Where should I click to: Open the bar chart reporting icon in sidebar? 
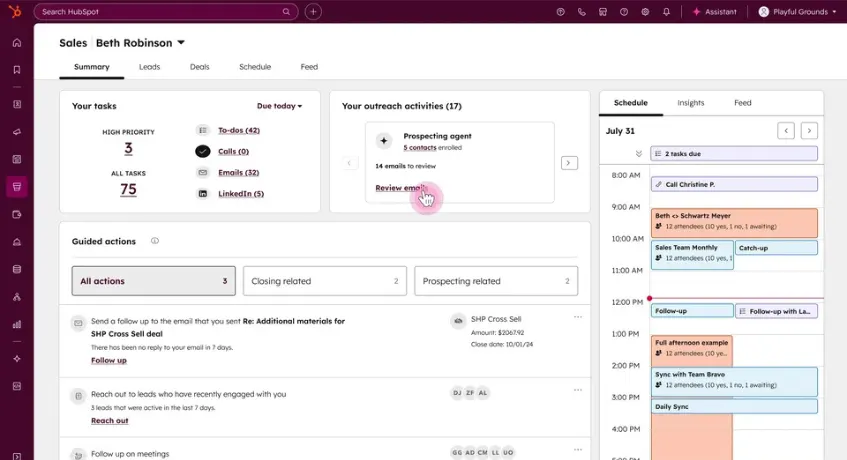tap(17, 324)
